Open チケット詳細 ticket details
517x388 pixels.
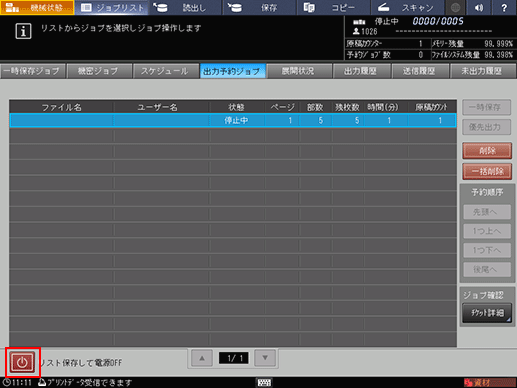(487, 313)
